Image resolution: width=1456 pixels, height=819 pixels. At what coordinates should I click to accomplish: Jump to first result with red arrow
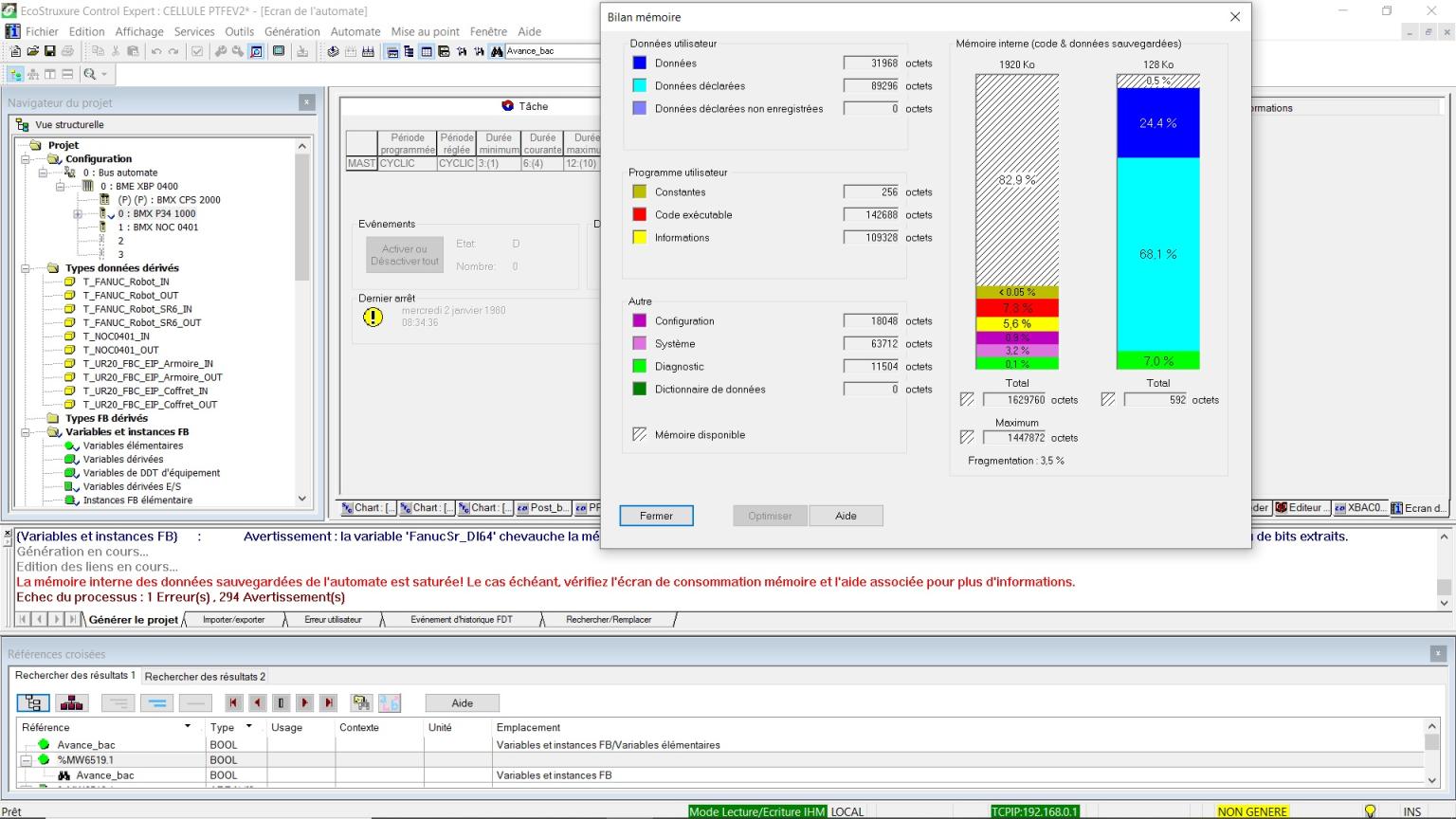(233, 702)
